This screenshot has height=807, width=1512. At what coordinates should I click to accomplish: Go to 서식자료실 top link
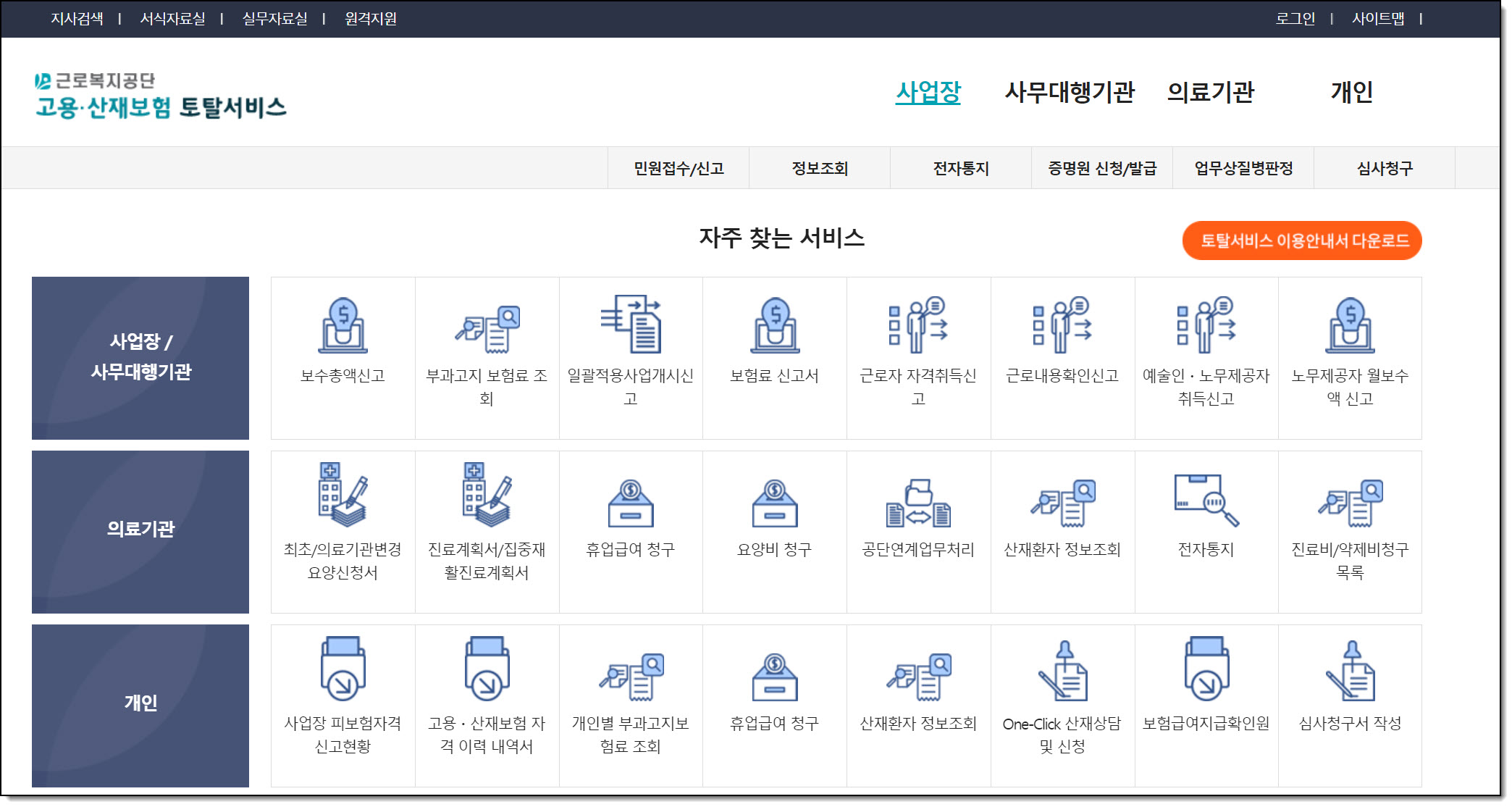point(172,19)
